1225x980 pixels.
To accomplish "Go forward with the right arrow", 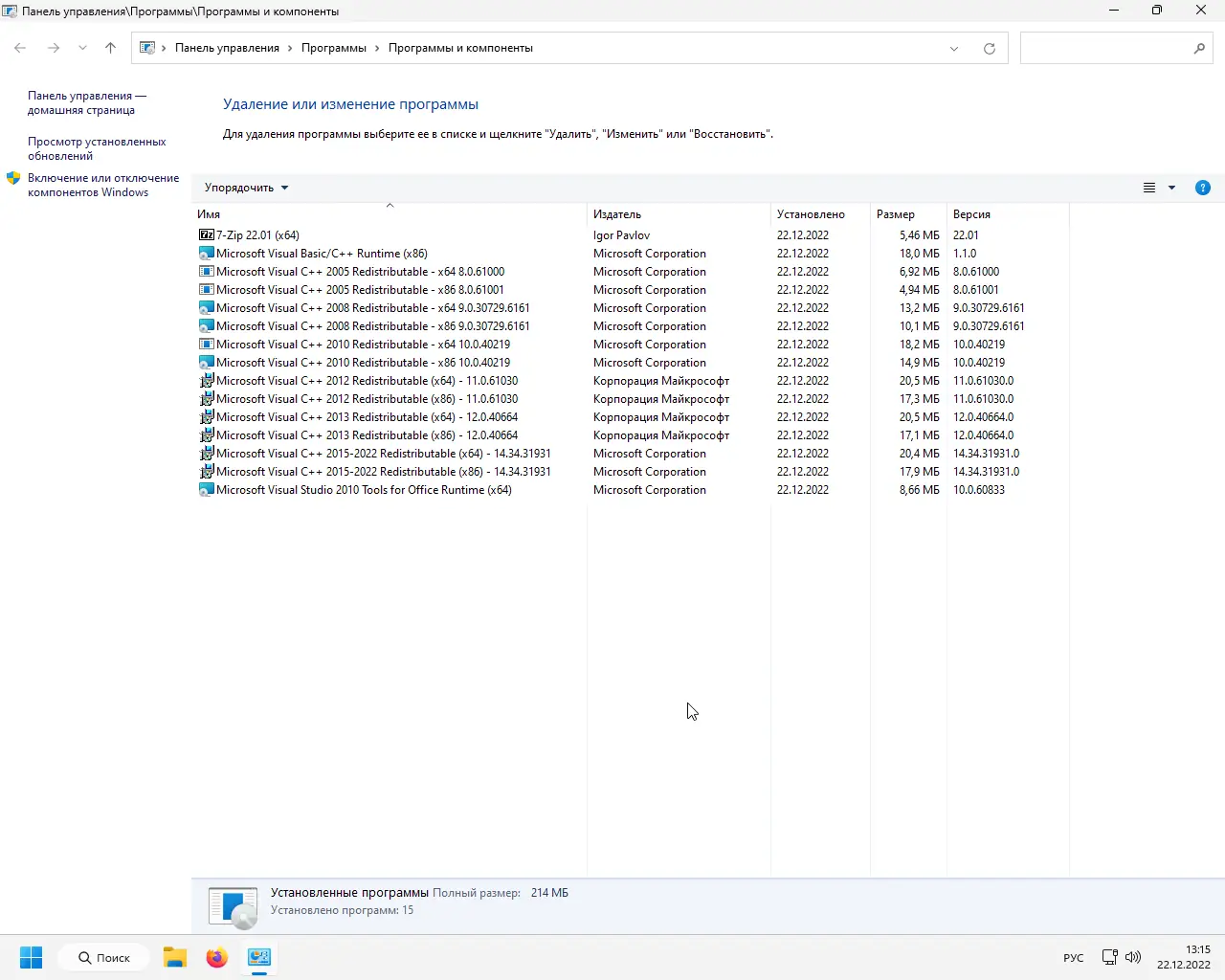I will click(54, 48).
